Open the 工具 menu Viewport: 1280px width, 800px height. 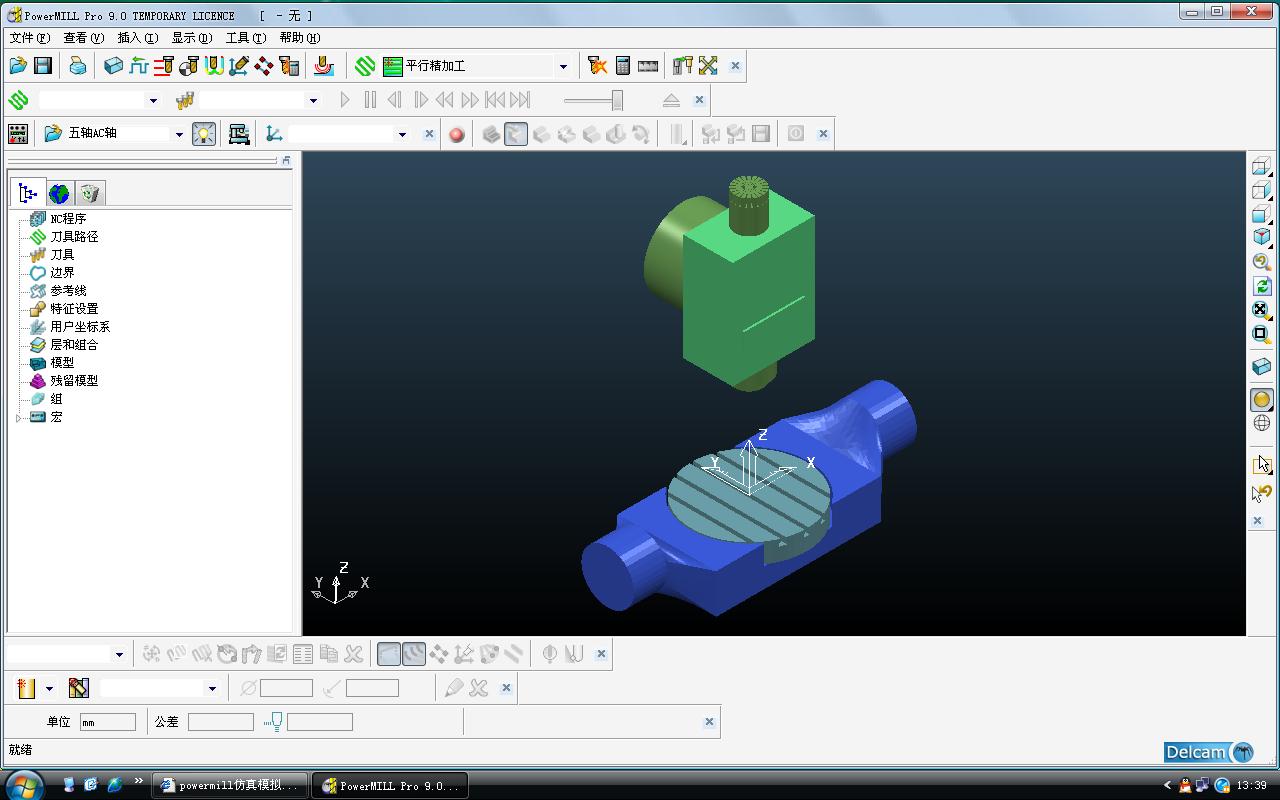coord(245,38)
